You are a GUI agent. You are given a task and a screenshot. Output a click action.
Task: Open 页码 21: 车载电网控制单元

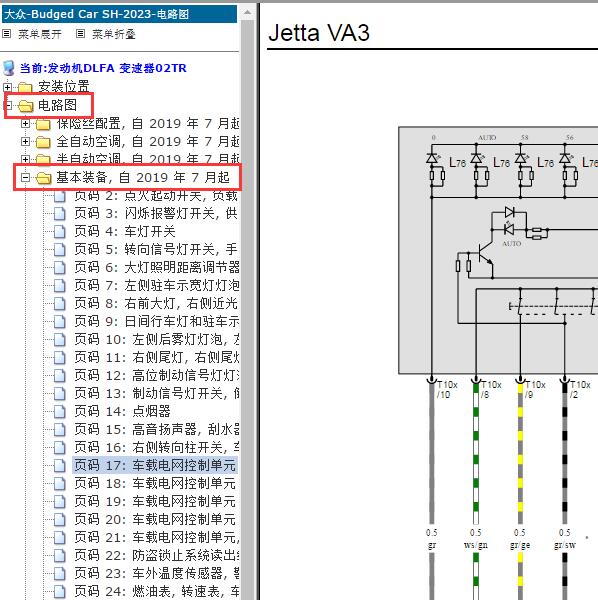(x=157, y=537)
